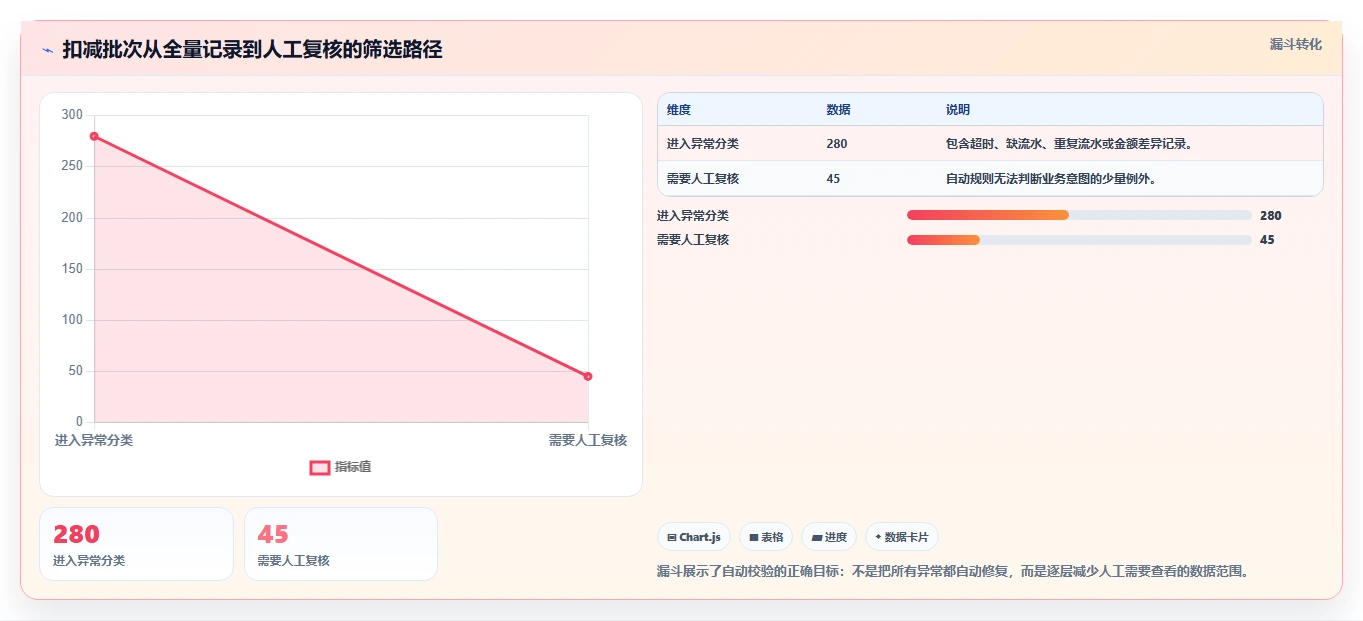Open the 280 进入异常分类 data card
Image resolution: width=1363 pixels, height=621 pixels.
136,544
